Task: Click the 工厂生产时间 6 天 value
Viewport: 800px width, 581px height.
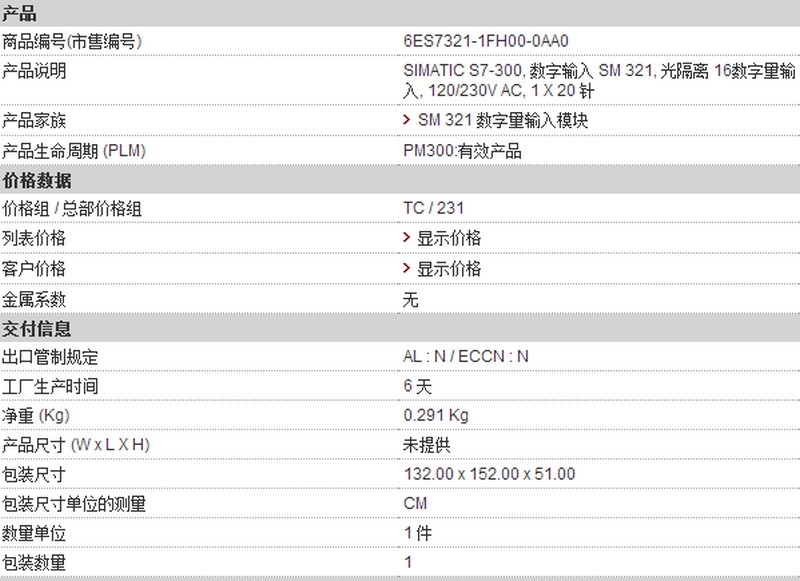Action: pyautogui.click(x=417, y=386)
